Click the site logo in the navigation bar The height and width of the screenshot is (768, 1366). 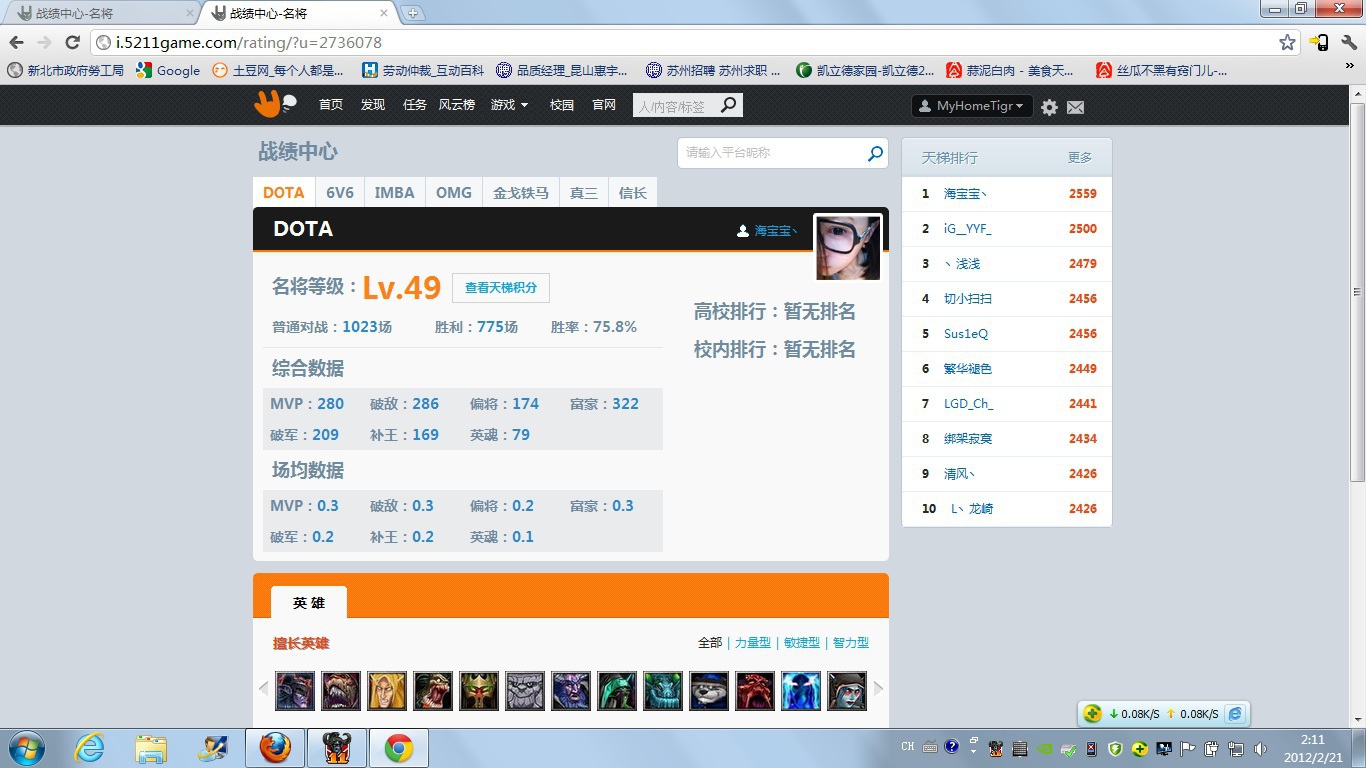(x=275, y=104)
